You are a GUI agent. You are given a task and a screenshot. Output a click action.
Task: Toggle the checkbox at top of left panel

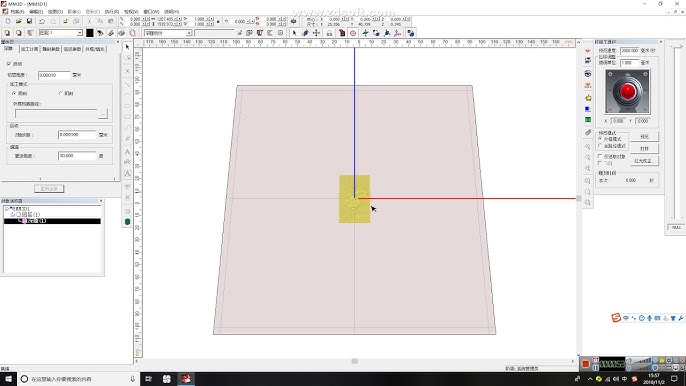pos(9,64)
